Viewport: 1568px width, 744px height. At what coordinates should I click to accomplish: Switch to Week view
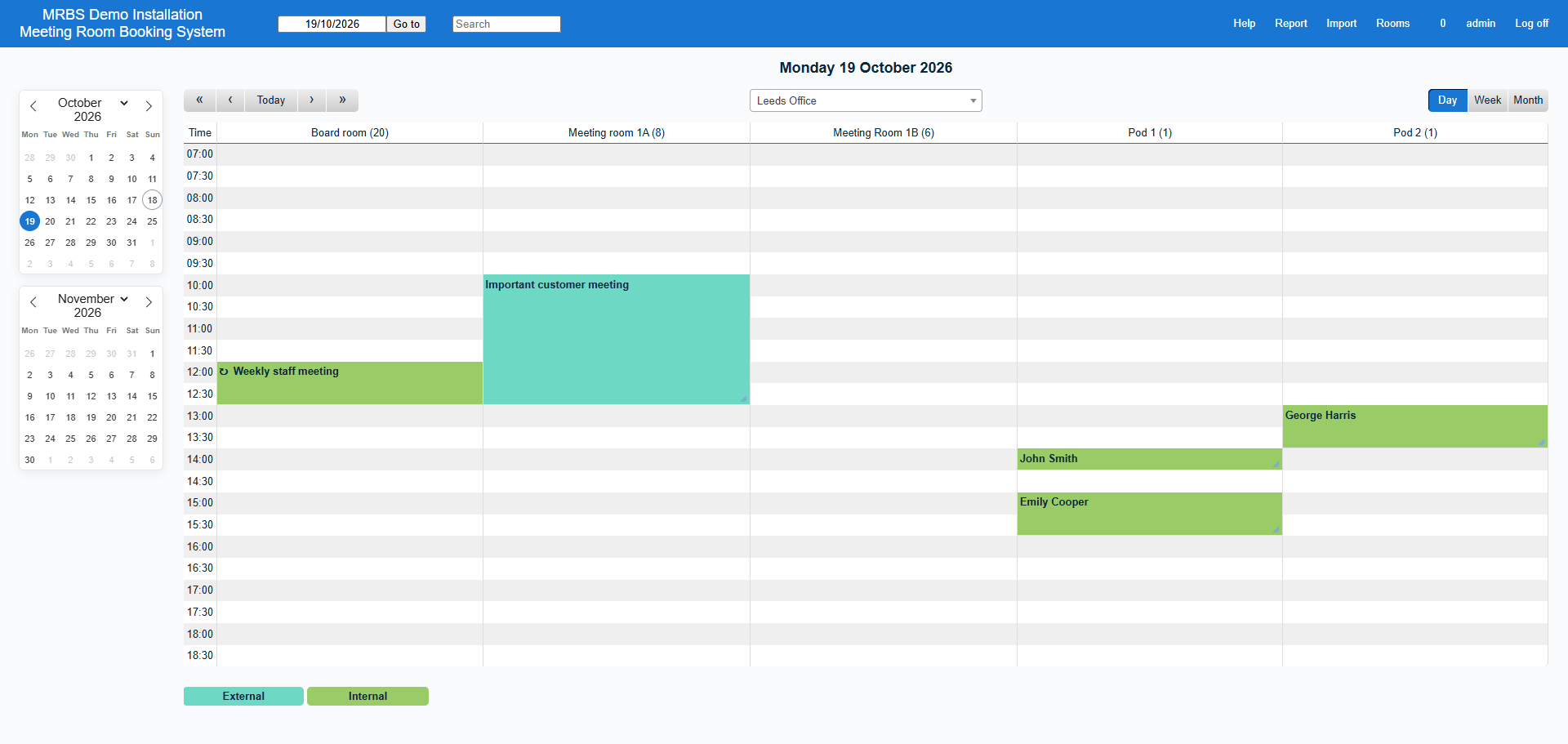coord(1487,100)
